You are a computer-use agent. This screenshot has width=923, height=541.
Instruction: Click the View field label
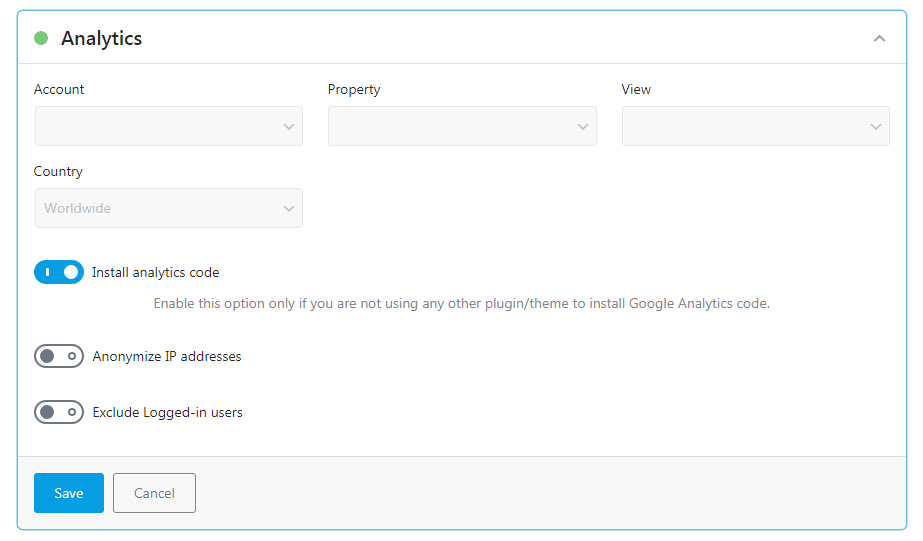coord(636,90)
